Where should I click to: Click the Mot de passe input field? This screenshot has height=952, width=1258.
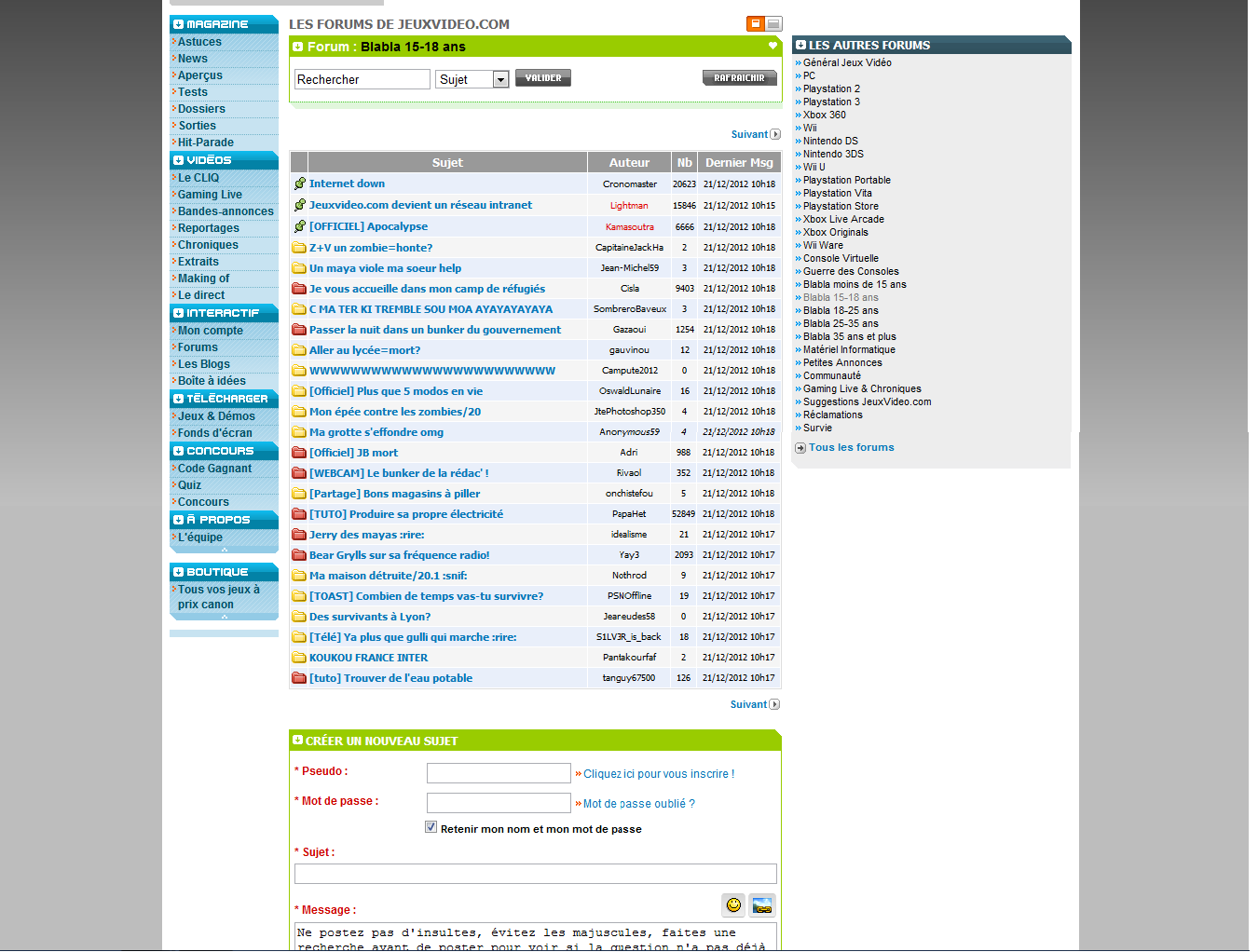point(499,803)
